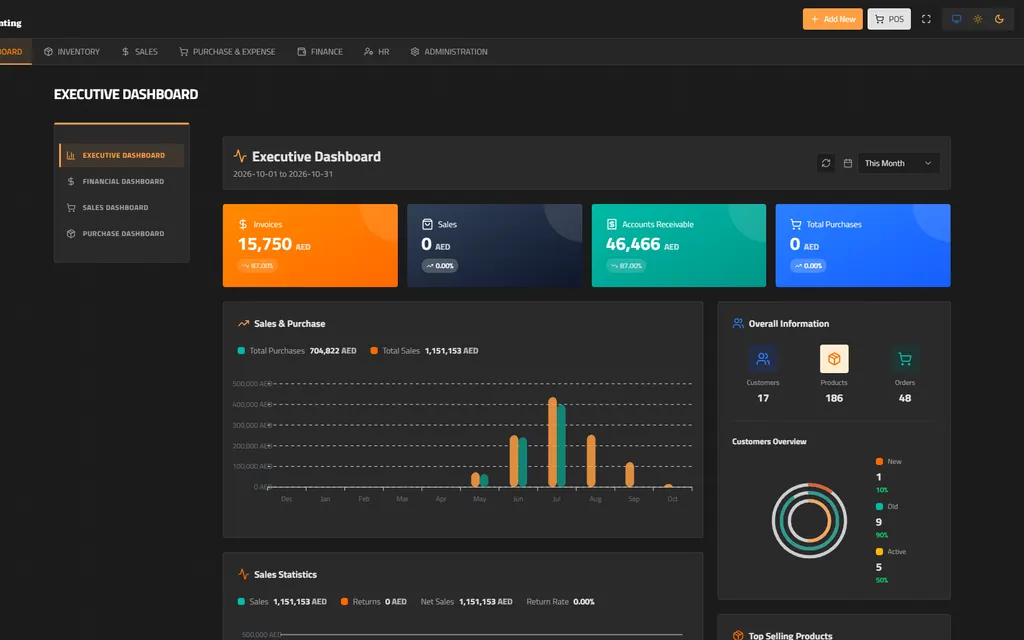Click the Customers icon tile
The height and width of the screenshot is (640, 1024).
point(763,359)
